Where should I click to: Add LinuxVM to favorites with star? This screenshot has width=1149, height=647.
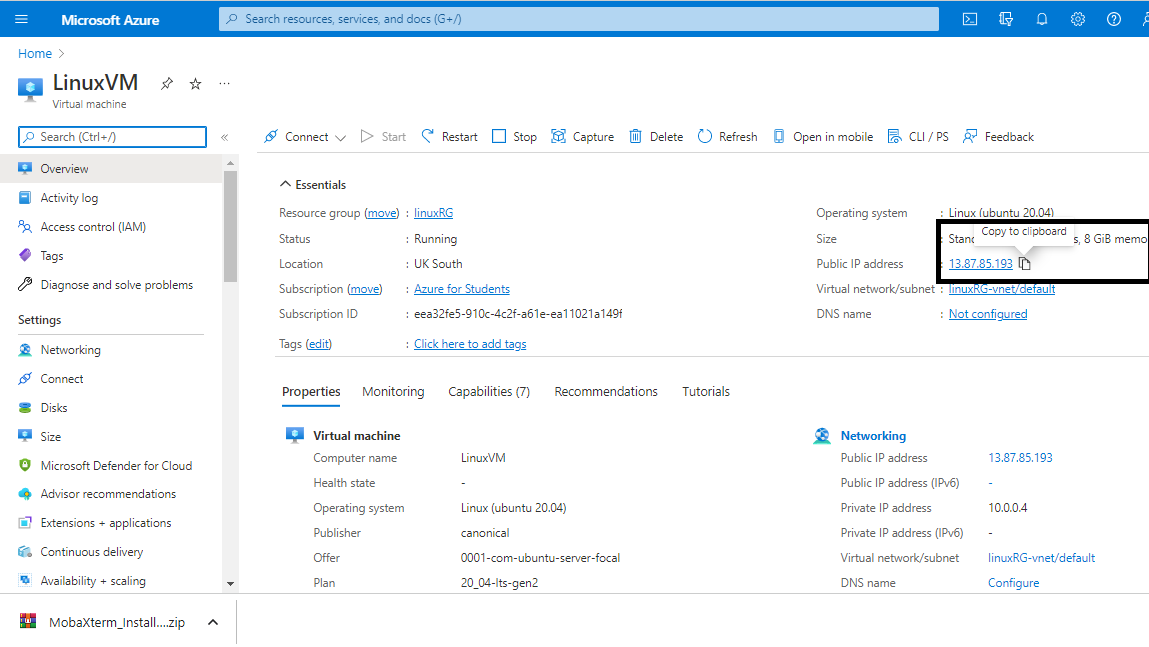tap(195, 84)
